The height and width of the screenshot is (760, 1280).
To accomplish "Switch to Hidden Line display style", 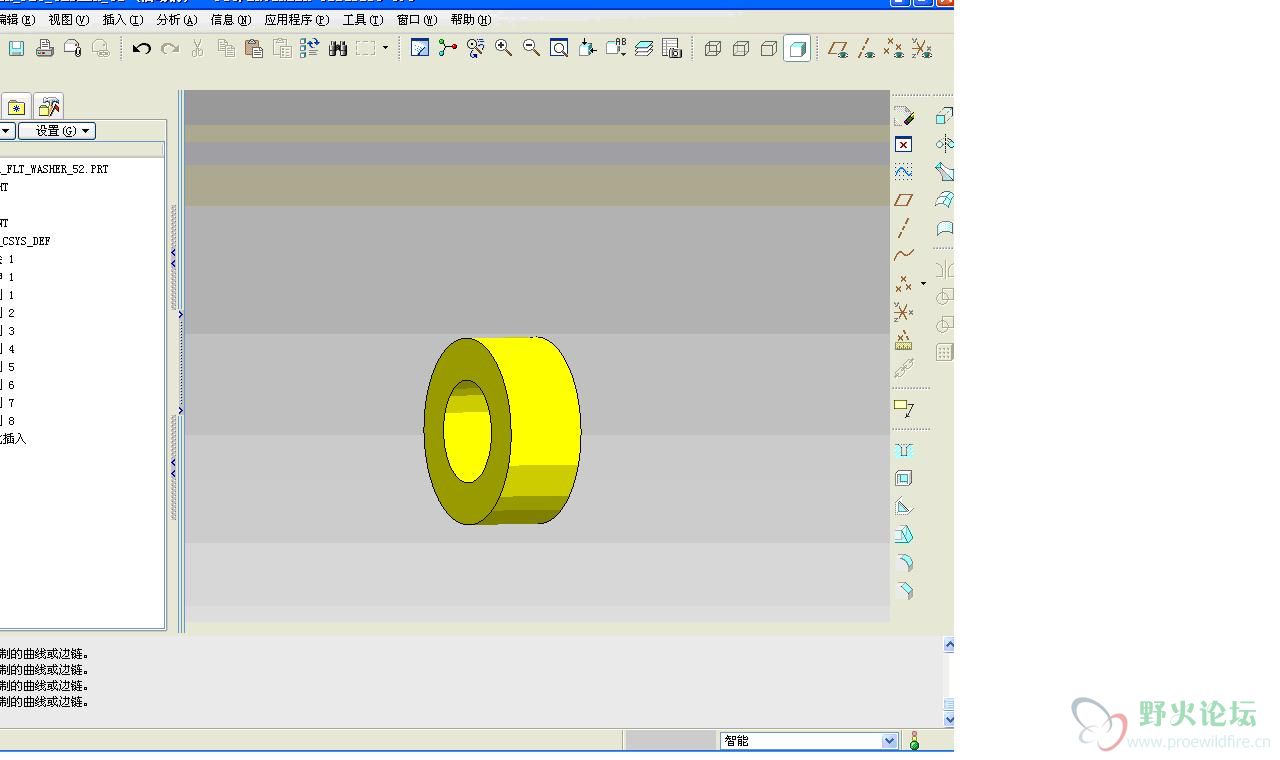I will pyautogui.click(x=741, y=48).
